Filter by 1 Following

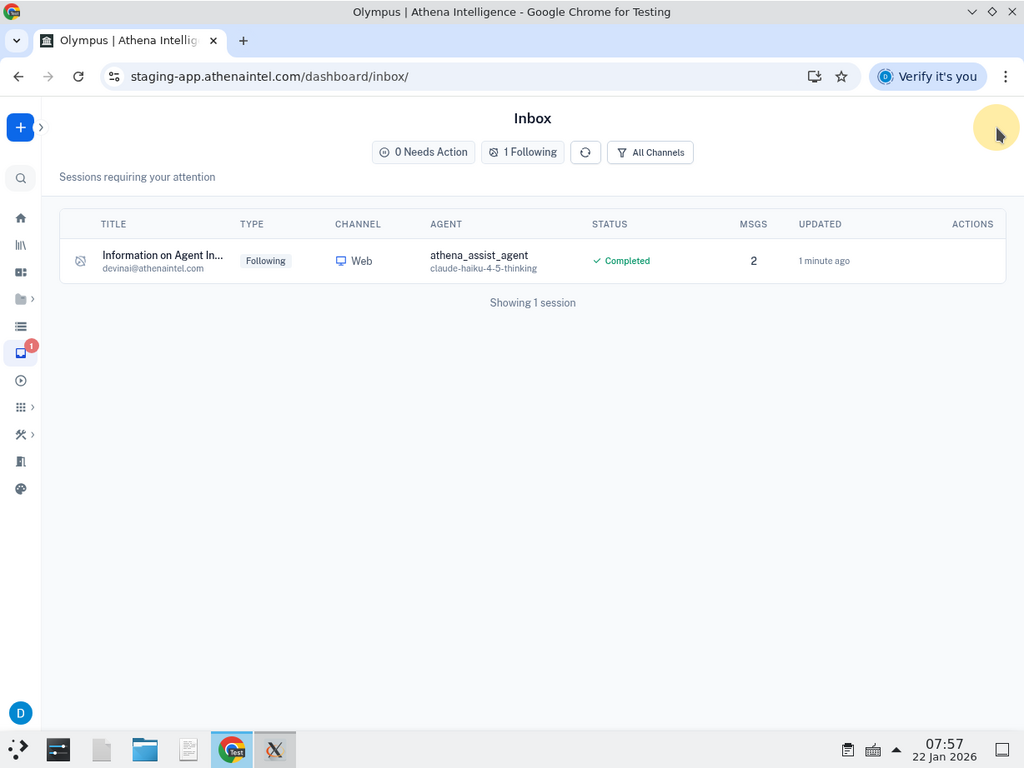click(x=523, y=152)
